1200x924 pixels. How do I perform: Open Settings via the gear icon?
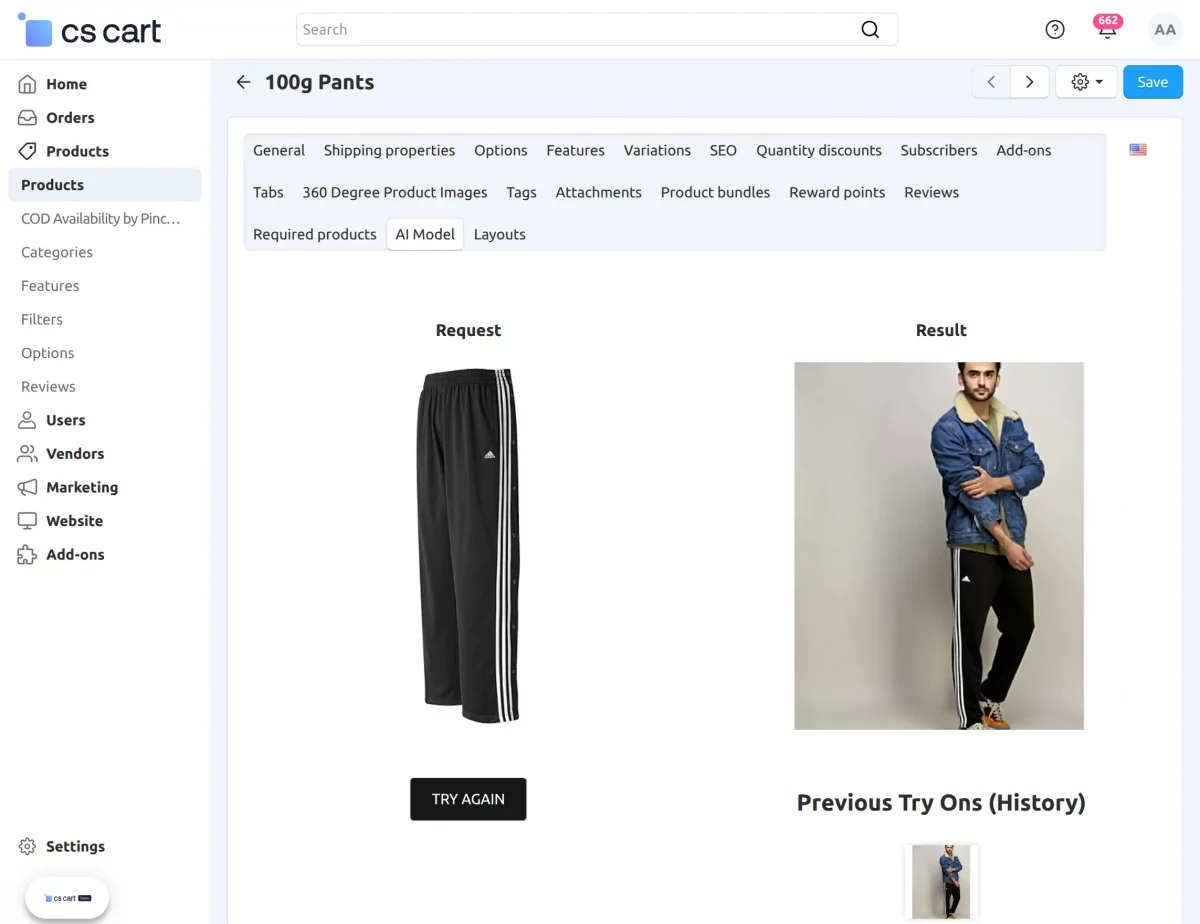pyautogui.click(x=29, y=846)
